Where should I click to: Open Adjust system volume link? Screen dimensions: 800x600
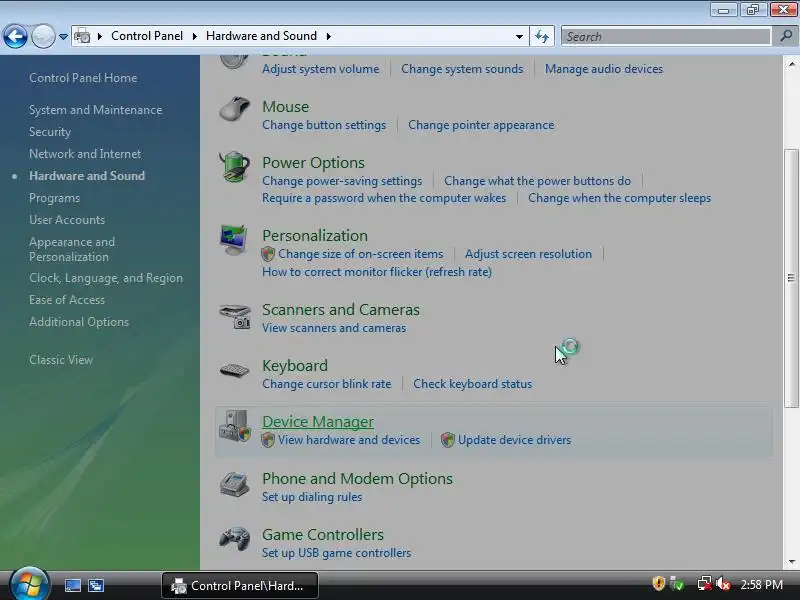320,69
